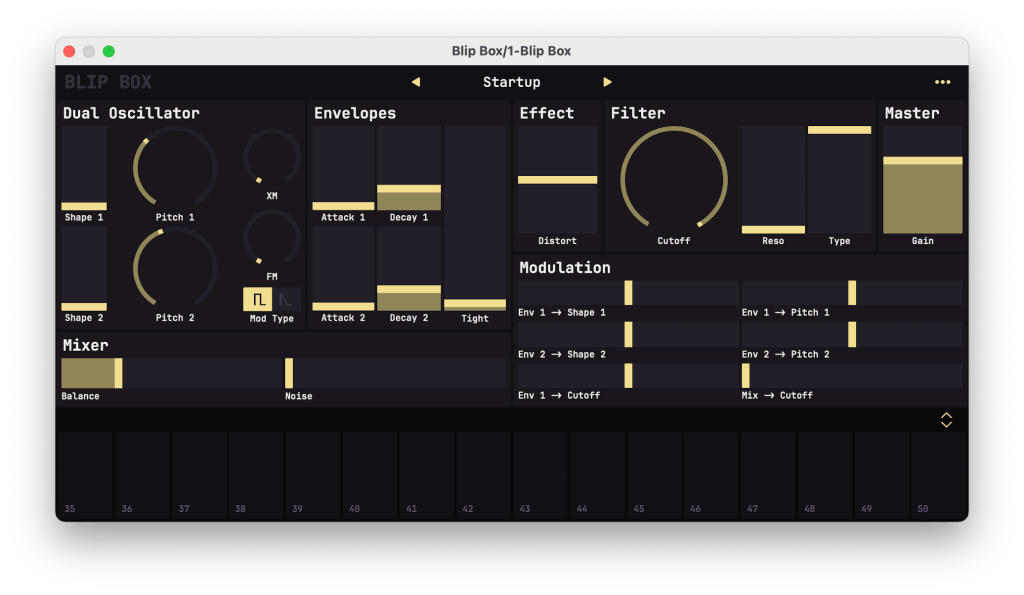Select the square wave Mod Type icon
Screen dimensions: 1024x595
(256, 298)
